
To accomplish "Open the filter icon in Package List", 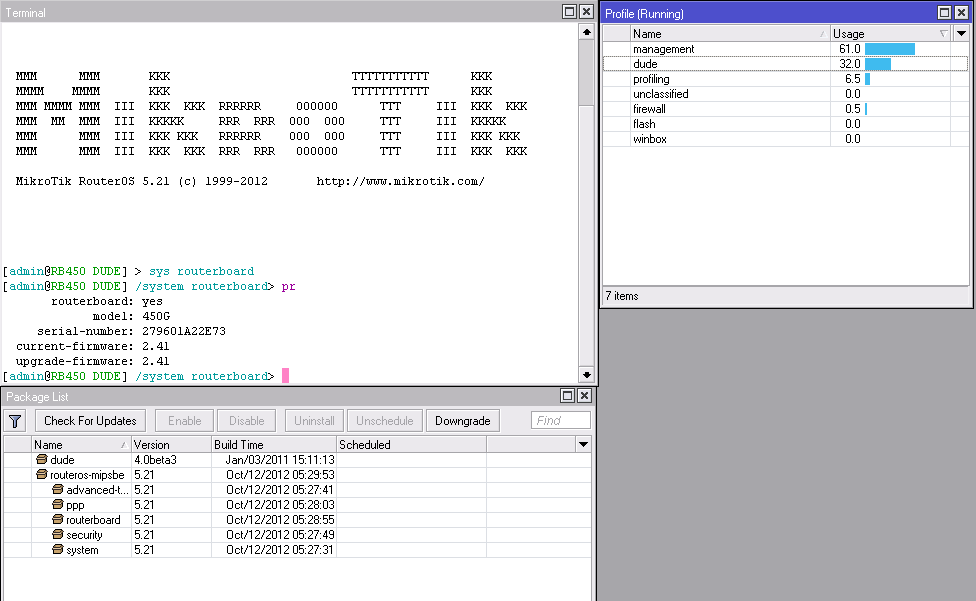I will [x=15, y=421].
